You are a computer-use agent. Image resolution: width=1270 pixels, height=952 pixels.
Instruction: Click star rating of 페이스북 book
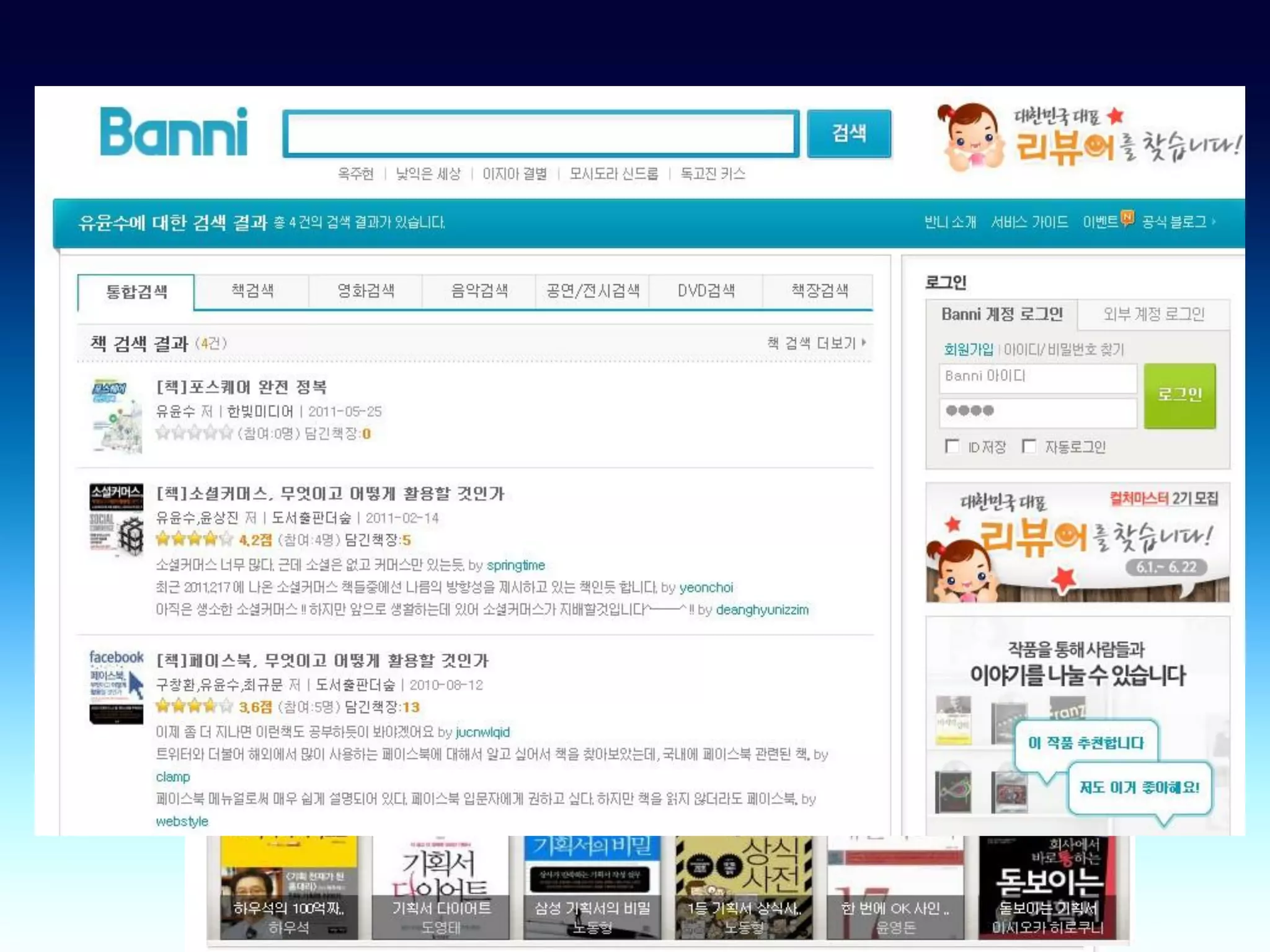click(x=194, y=706)
